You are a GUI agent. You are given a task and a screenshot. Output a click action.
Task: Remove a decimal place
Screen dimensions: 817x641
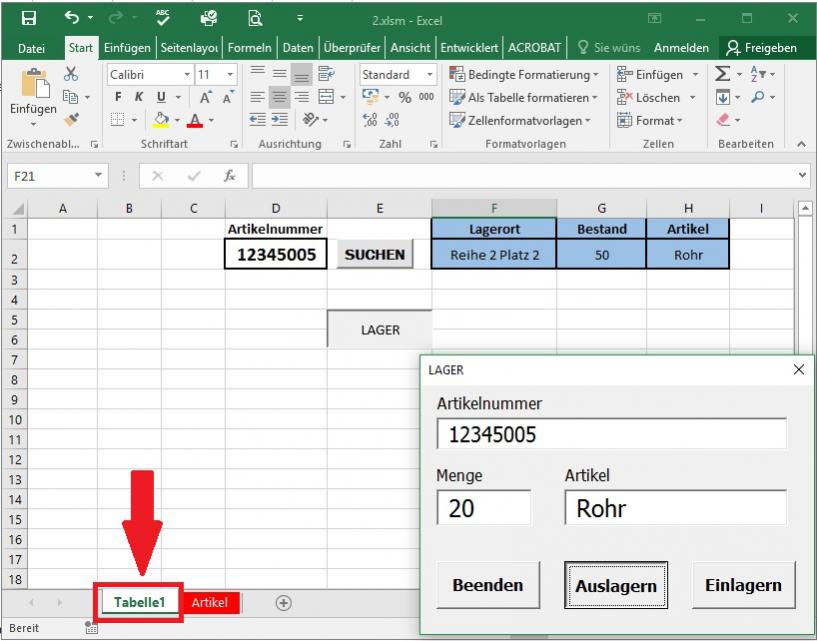tap(392, 120)
